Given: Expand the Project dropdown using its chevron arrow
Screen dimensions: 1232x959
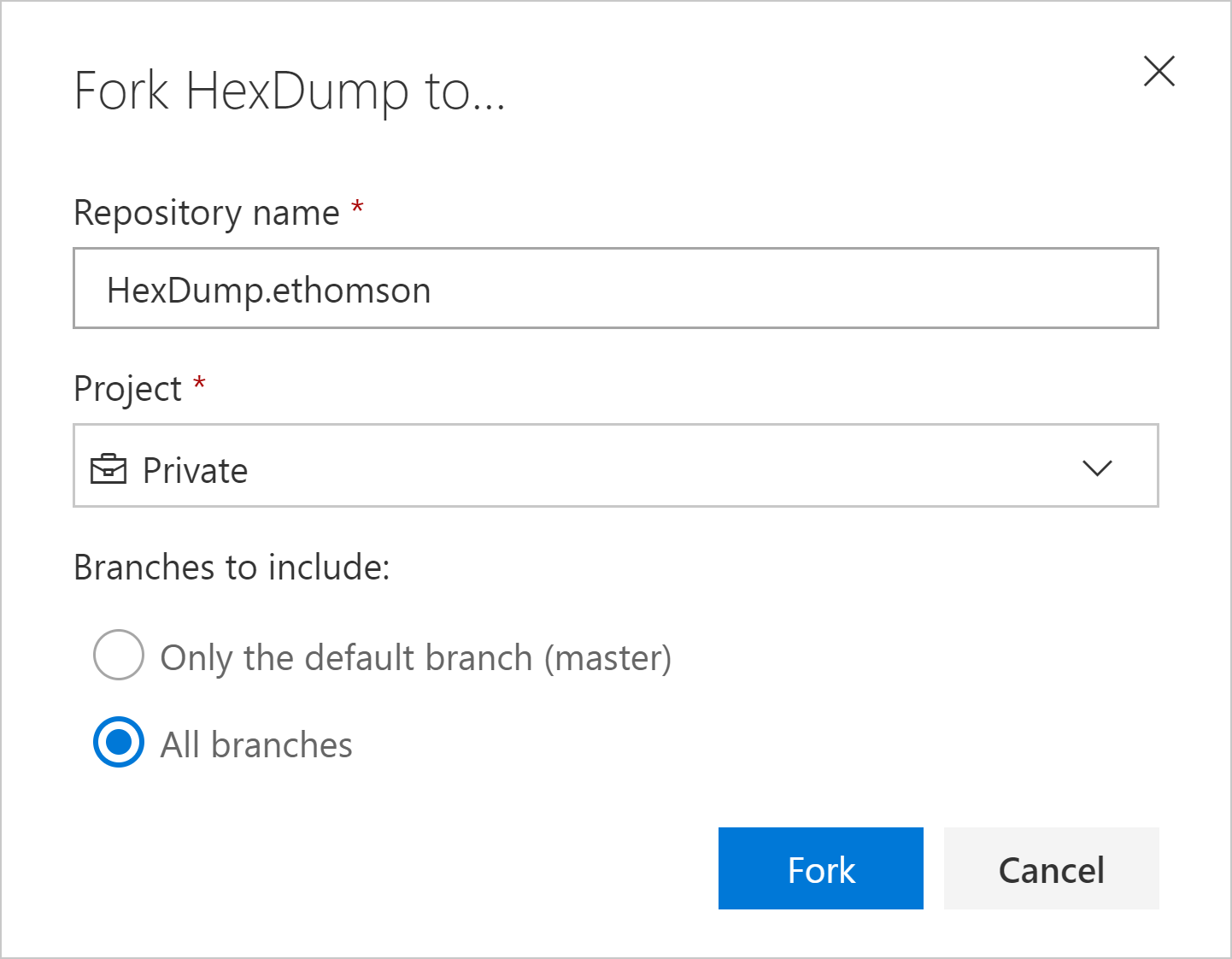Looking at the screenshot, I should (x=1097, y=468).
